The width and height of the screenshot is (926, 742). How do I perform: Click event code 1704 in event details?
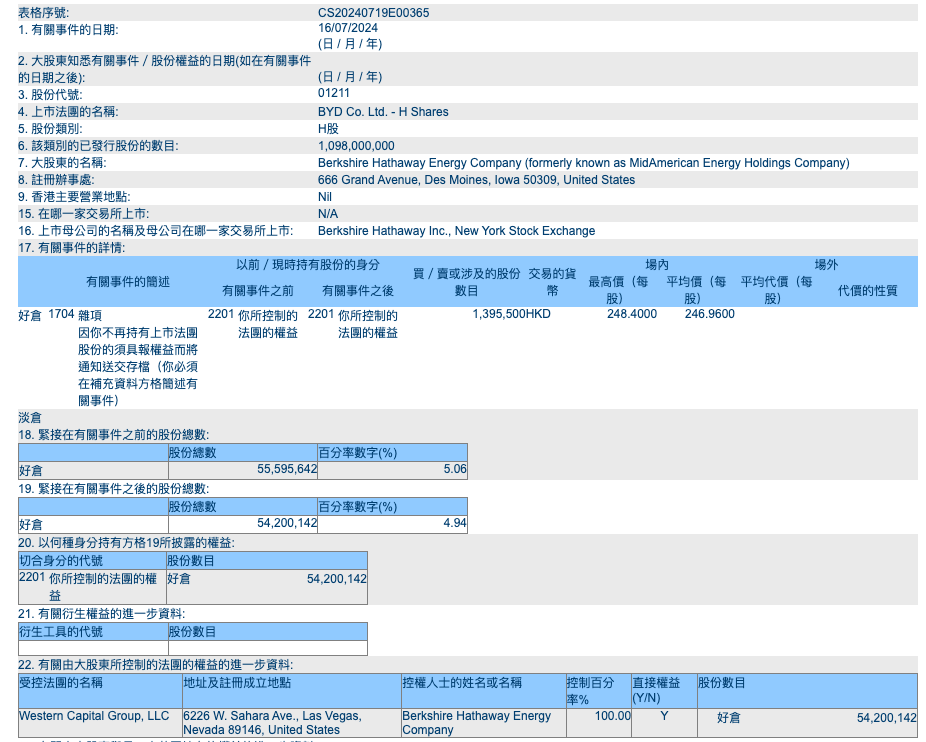61,314
